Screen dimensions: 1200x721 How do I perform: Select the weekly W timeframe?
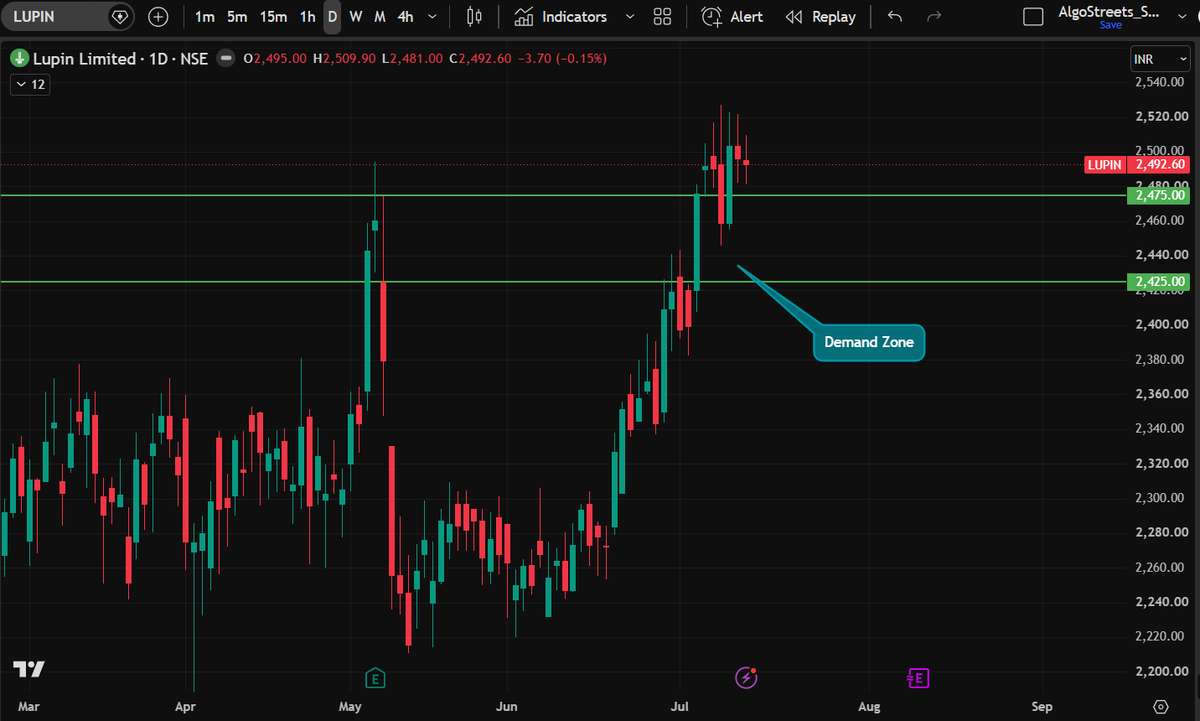pos(356,17)
